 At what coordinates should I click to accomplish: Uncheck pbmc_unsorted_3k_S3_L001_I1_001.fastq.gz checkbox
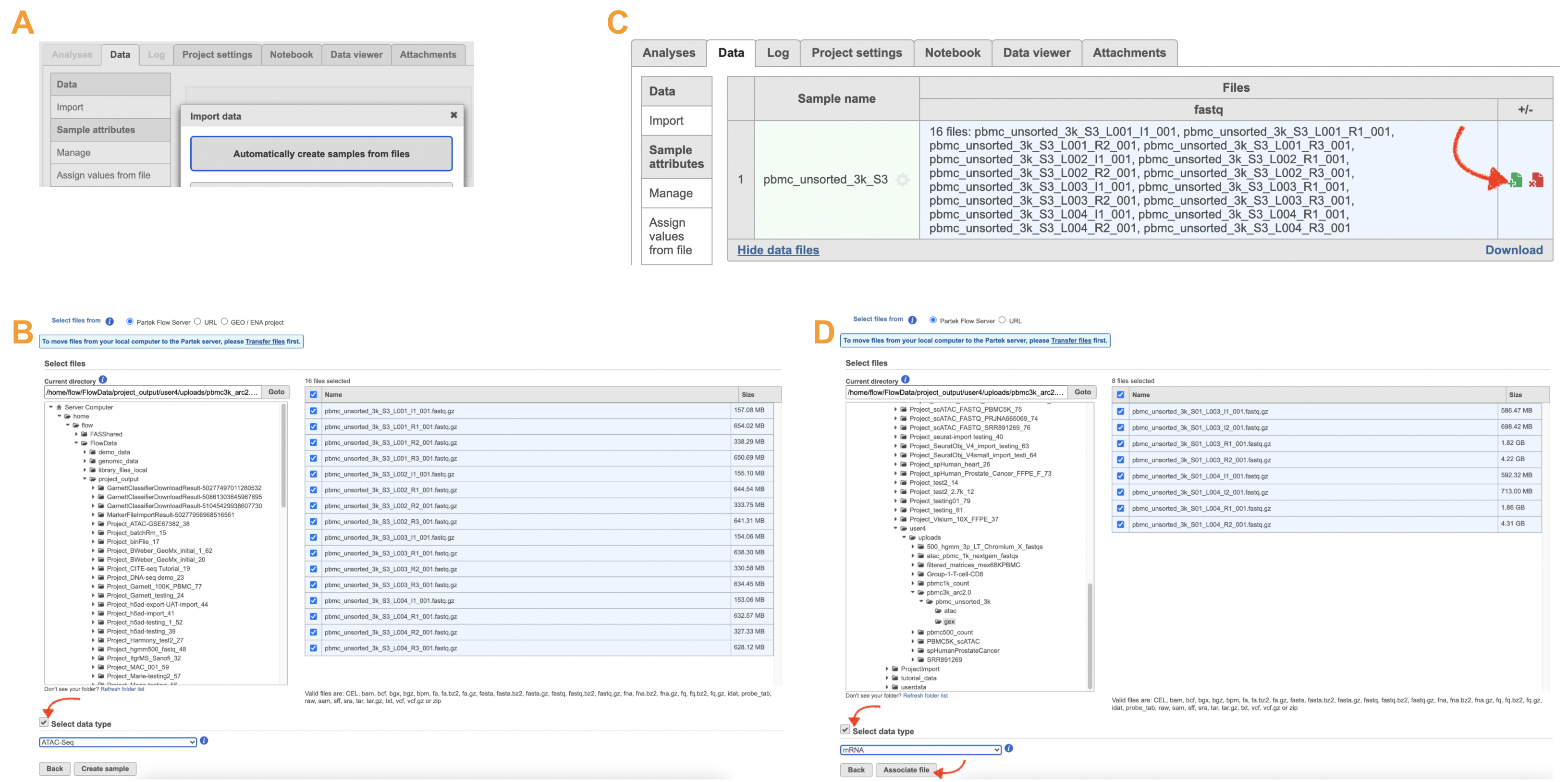(x=314, y=411)
